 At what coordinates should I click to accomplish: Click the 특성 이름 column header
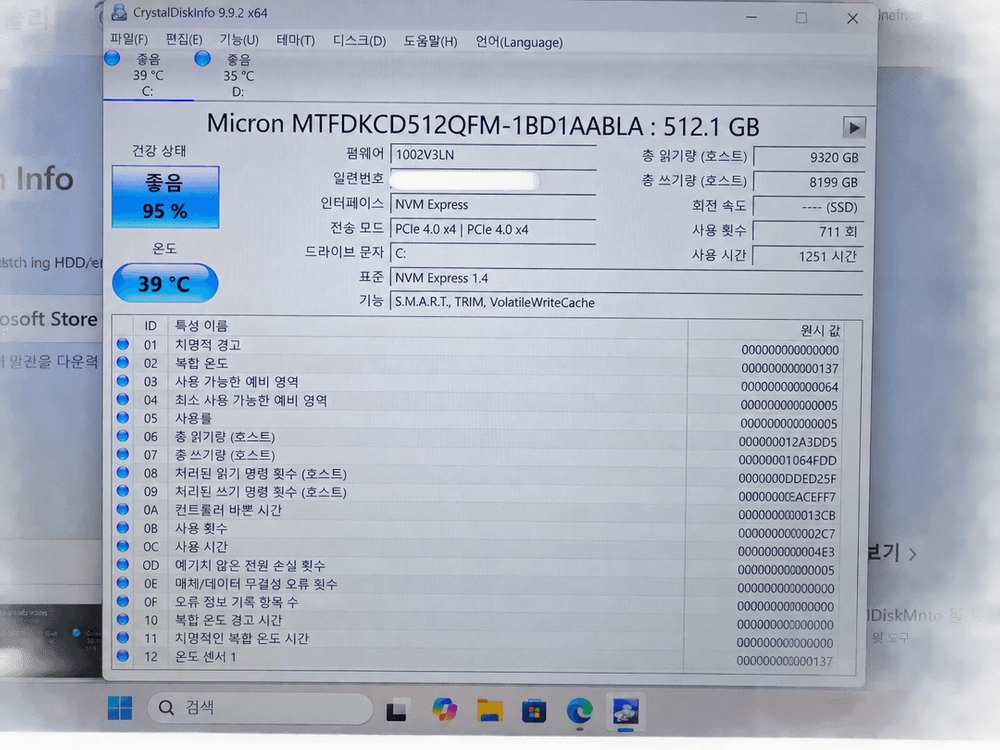click(427, 326)
